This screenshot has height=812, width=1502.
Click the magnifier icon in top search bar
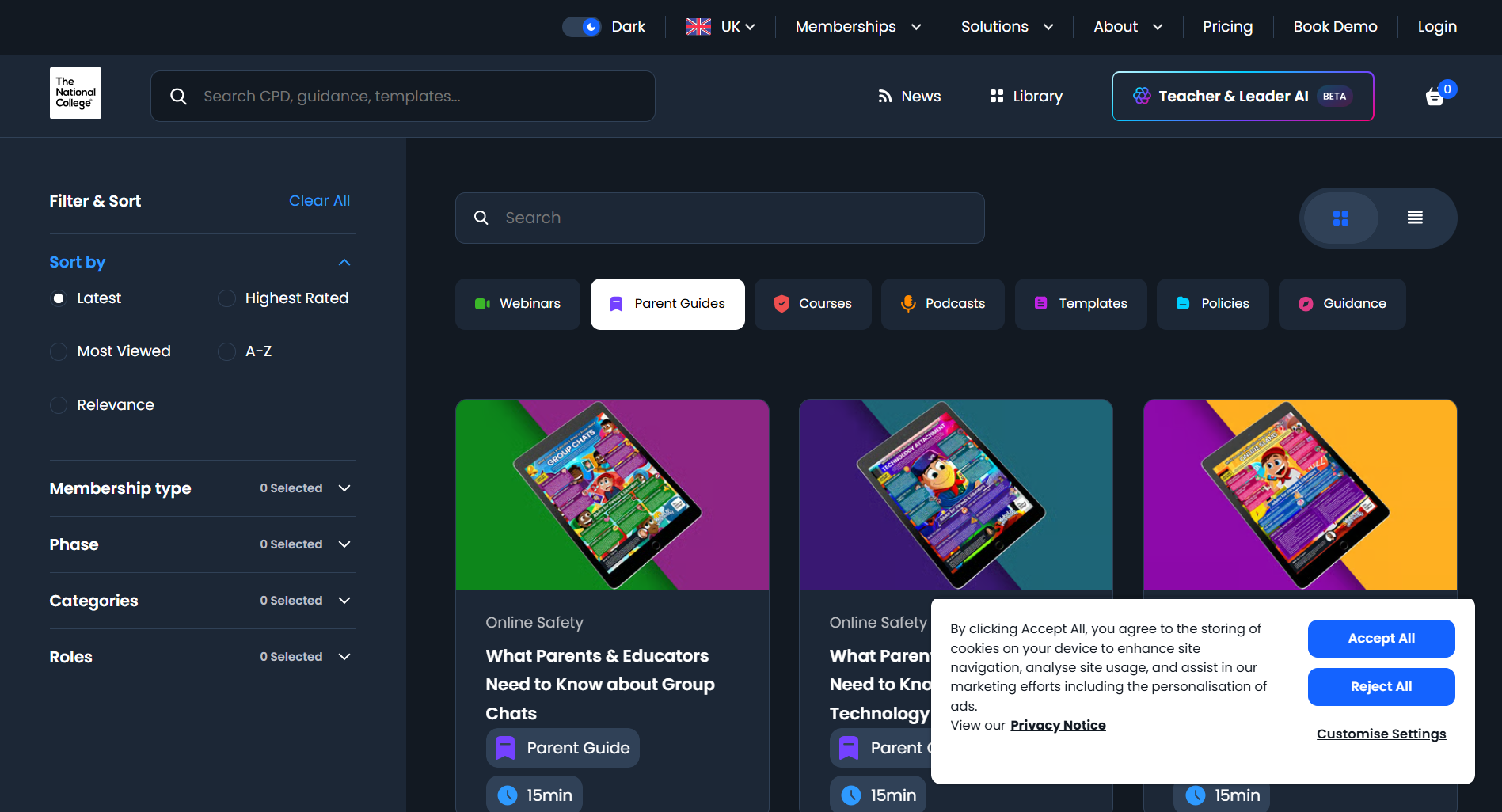[179, 97]
